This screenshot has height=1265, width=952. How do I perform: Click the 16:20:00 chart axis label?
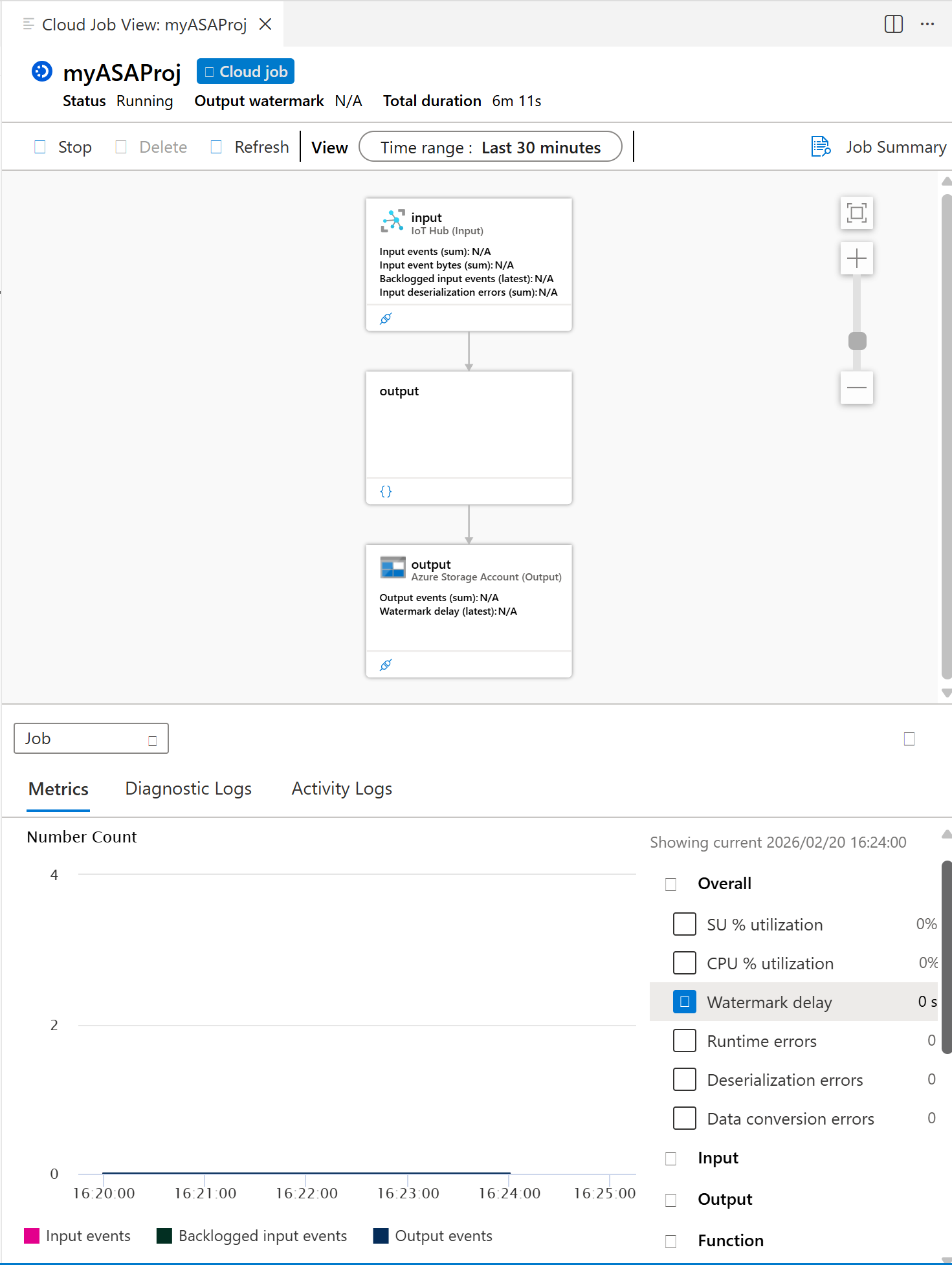pos(104,1193)
